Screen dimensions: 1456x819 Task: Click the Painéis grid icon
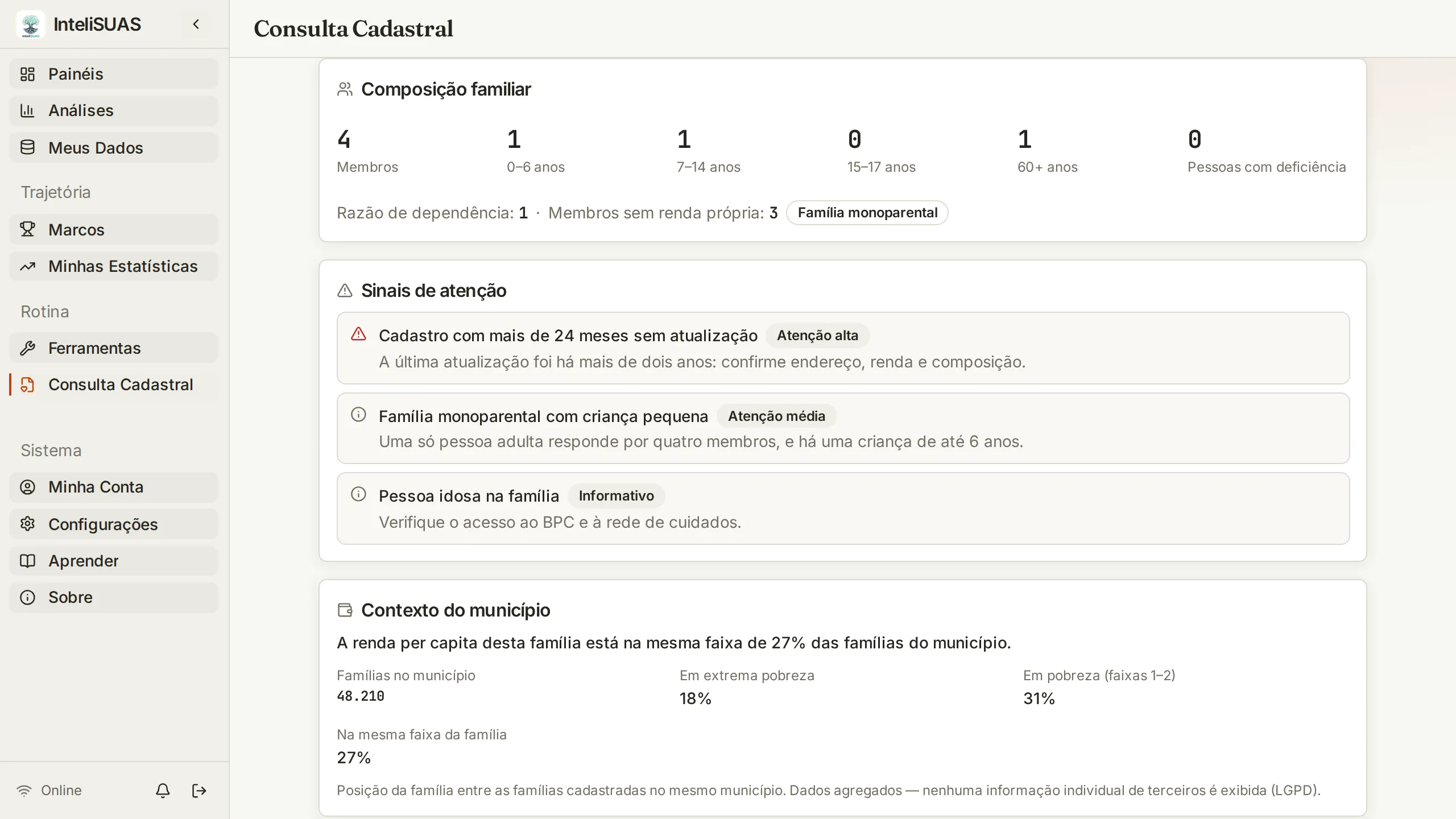point(27,74)
